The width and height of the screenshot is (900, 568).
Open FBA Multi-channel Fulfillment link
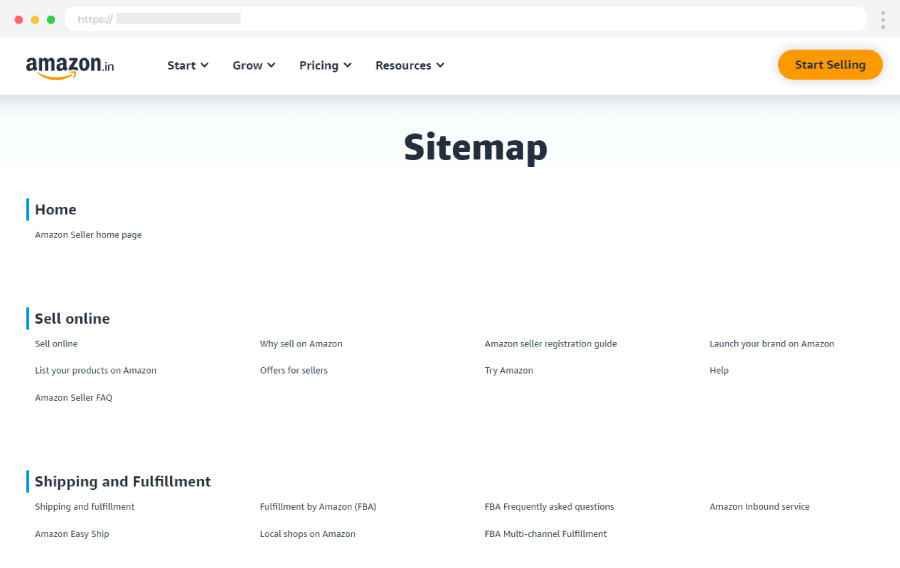(x=545, y=534)
